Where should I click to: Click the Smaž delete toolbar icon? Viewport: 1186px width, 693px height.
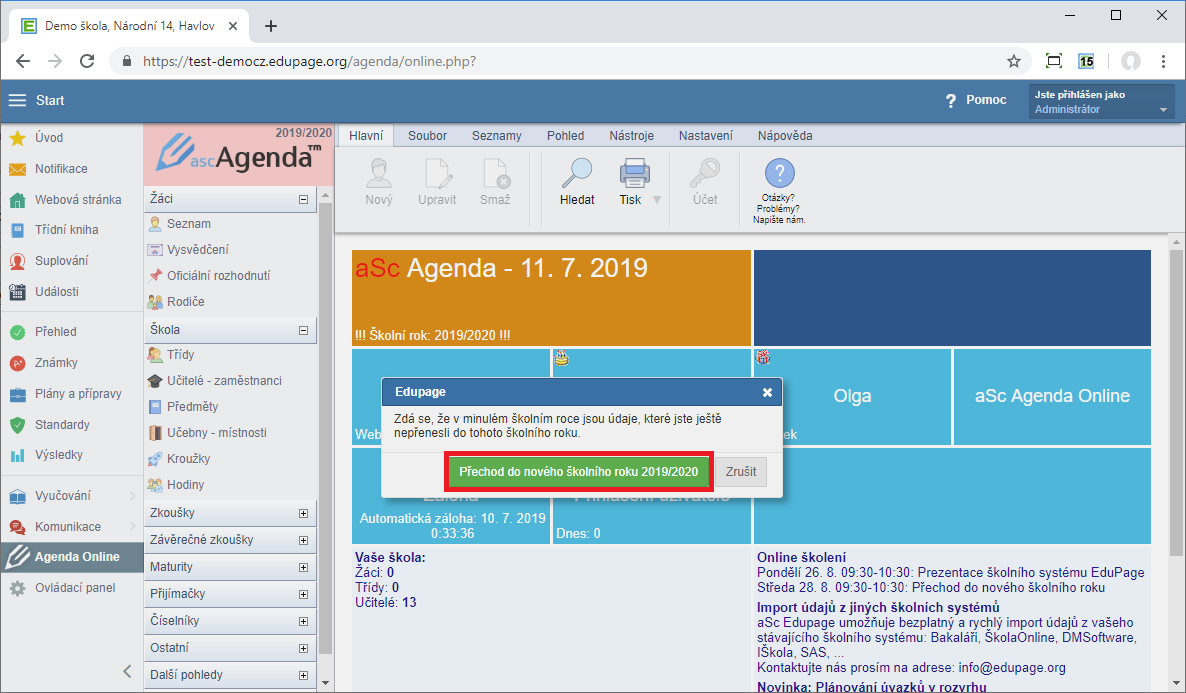496,173
